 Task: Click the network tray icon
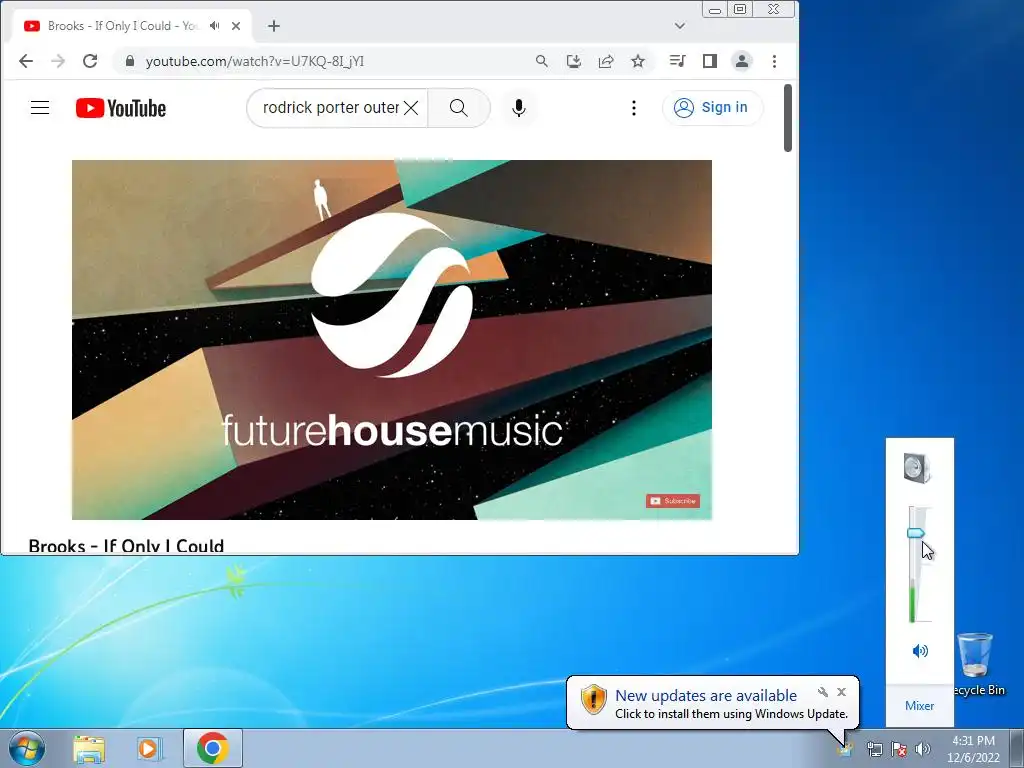point(874,749)
